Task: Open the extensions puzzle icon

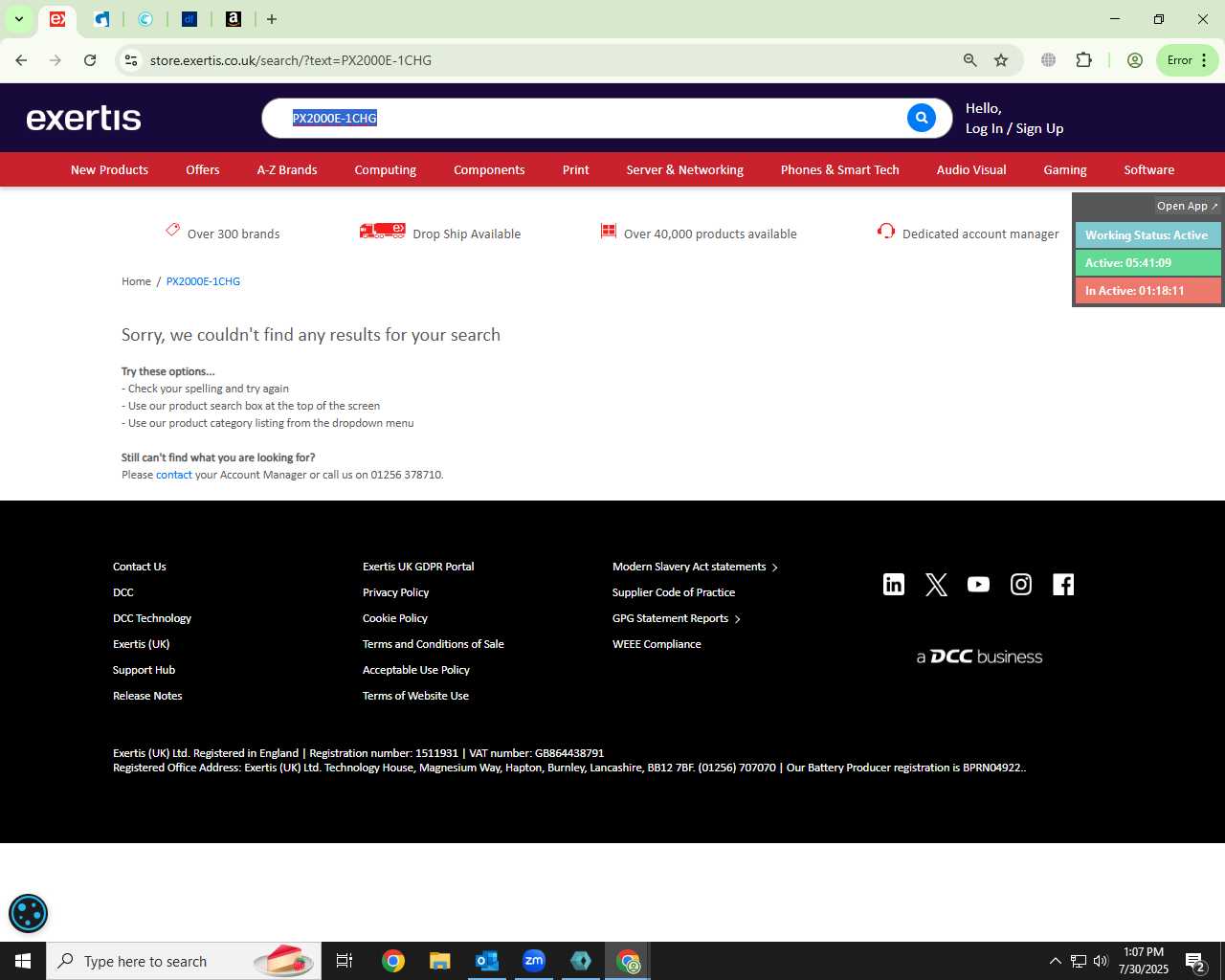Action: point(1083,60)
